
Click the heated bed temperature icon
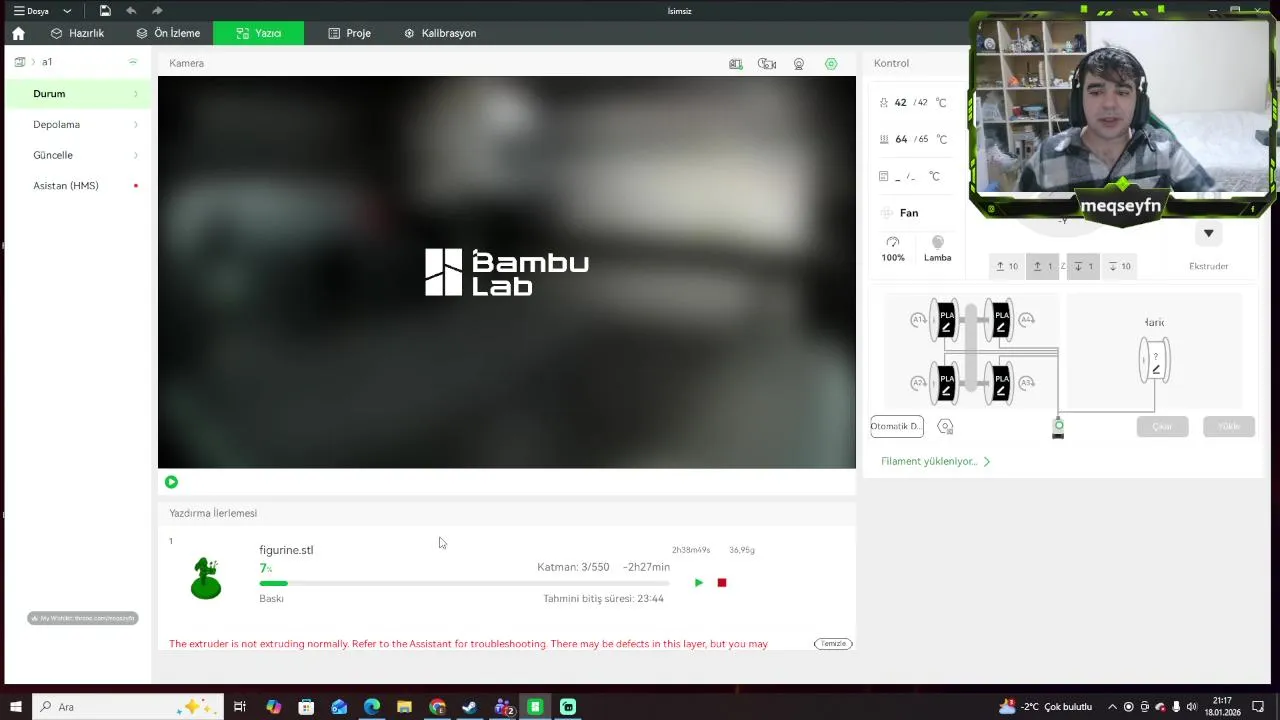[x=884, y=140]
